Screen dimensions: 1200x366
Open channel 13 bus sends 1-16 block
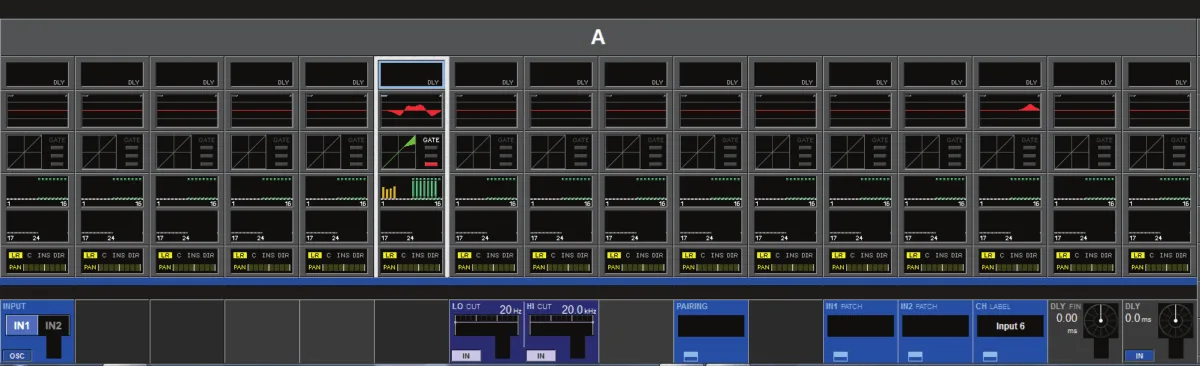[936, 191]
